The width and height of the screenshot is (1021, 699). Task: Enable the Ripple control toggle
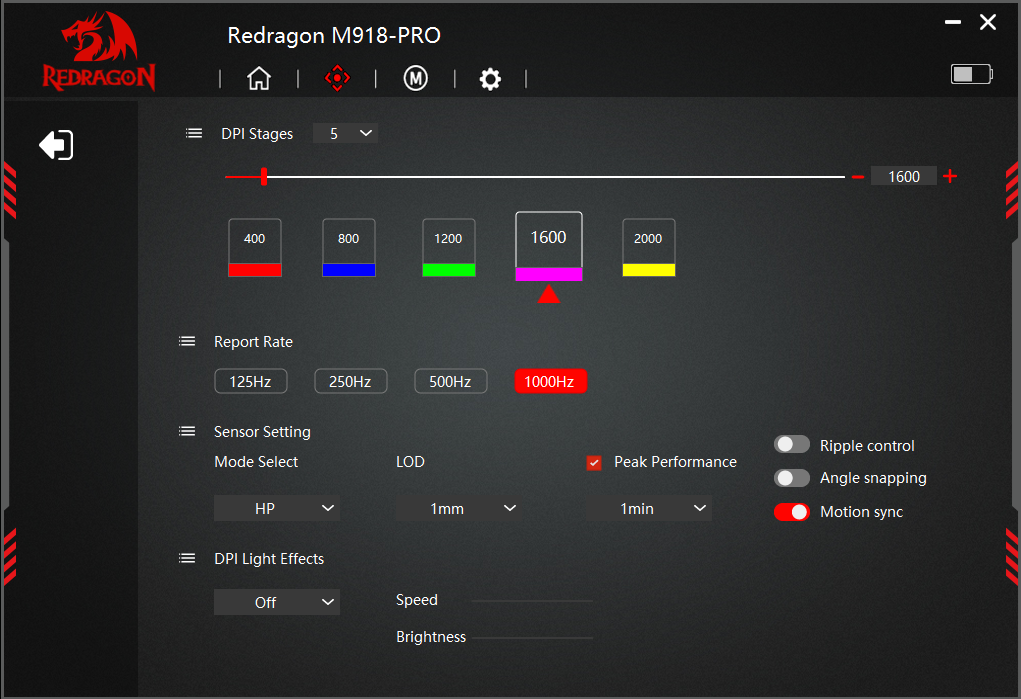(x=791, y=445)
